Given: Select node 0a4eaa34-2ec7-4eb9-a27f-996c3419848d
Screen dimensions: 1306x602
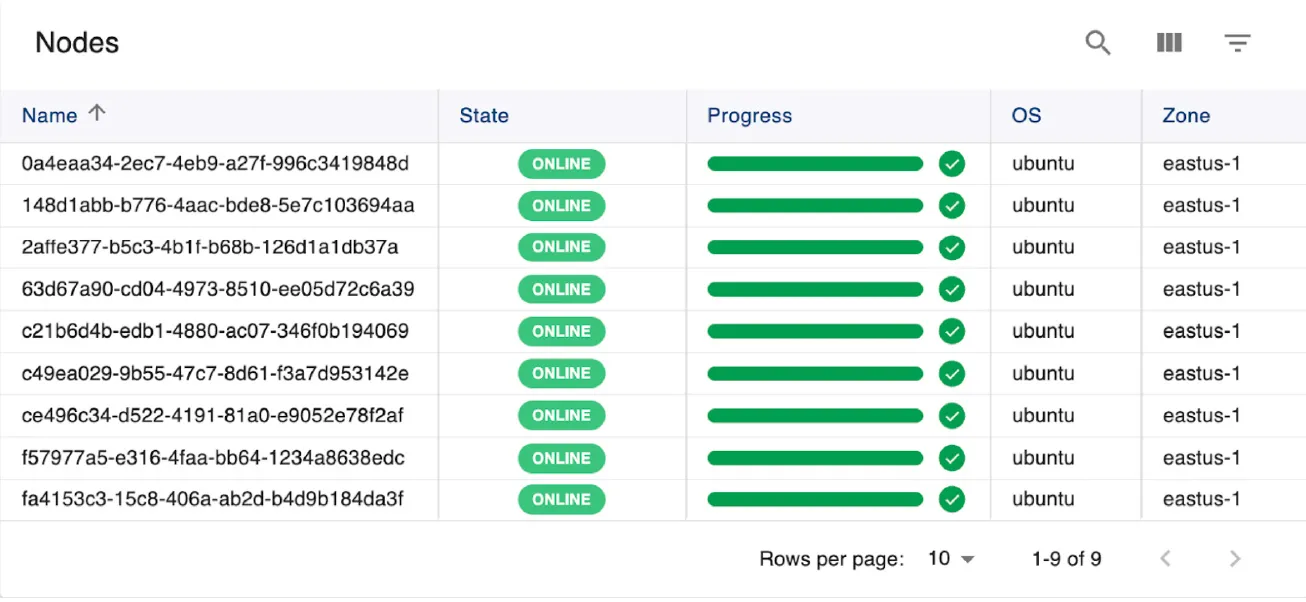Looking at the screenshot, I should [215, 164].
